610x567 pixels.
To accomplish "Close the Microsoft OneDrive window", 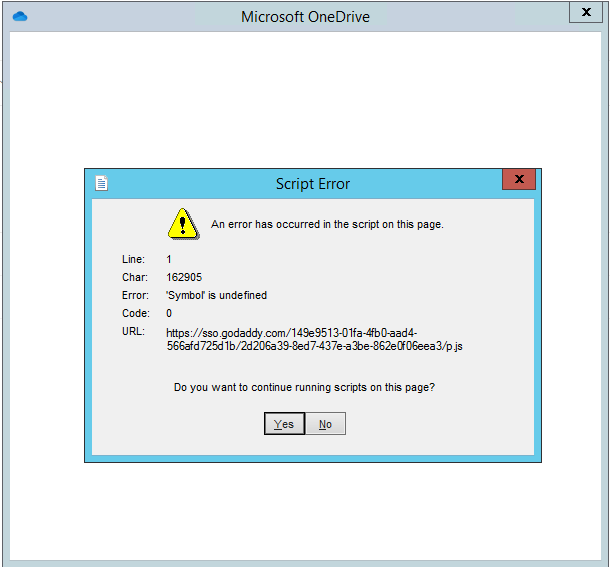I will (x=587, y=13).
